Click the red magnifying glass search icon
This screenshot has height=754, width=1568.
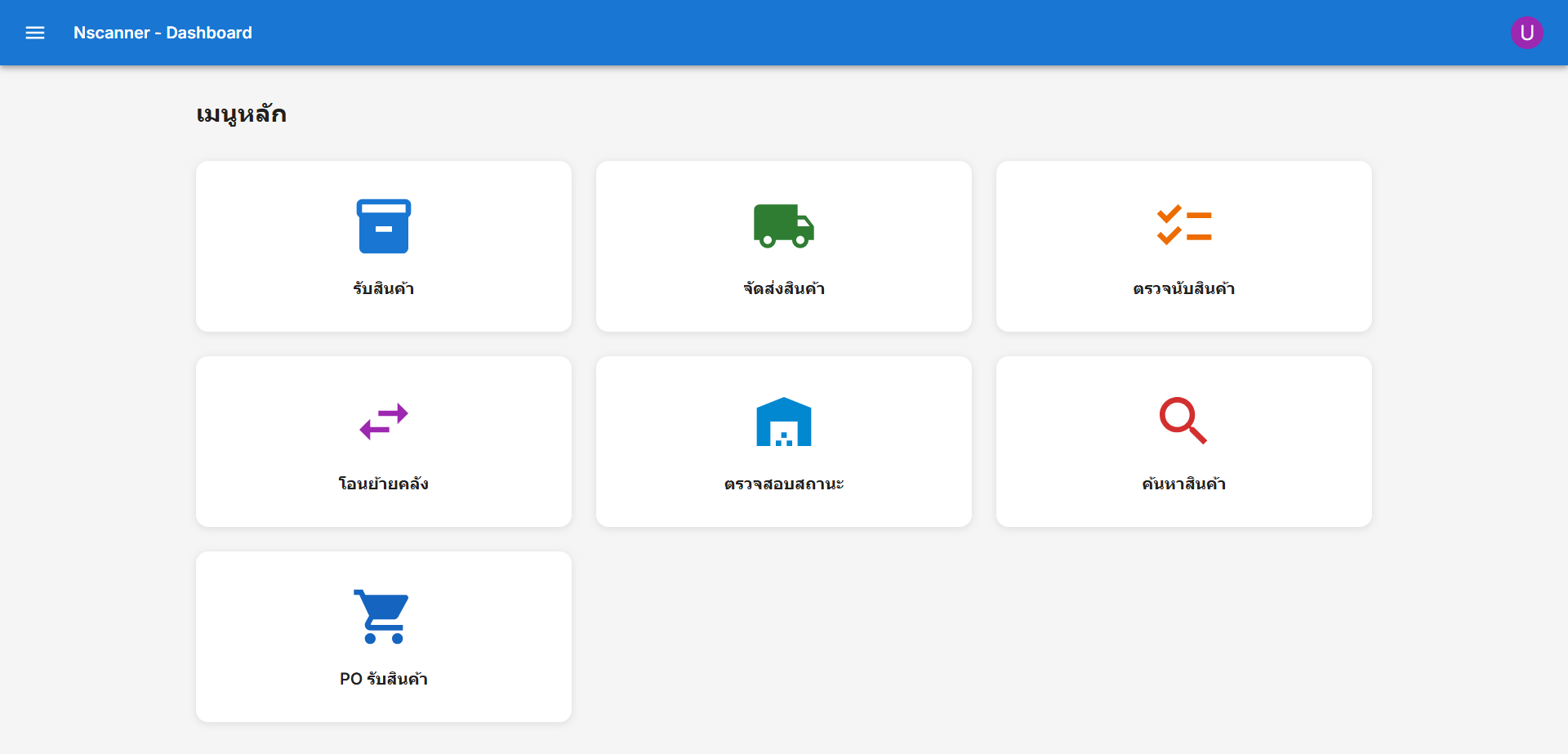1183,422
